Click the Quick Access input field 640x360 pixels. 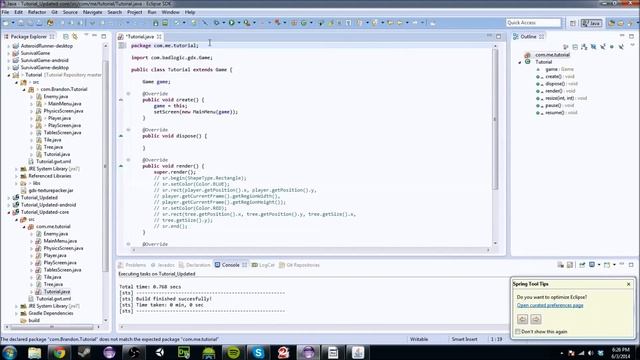click(x=533, y=23)
